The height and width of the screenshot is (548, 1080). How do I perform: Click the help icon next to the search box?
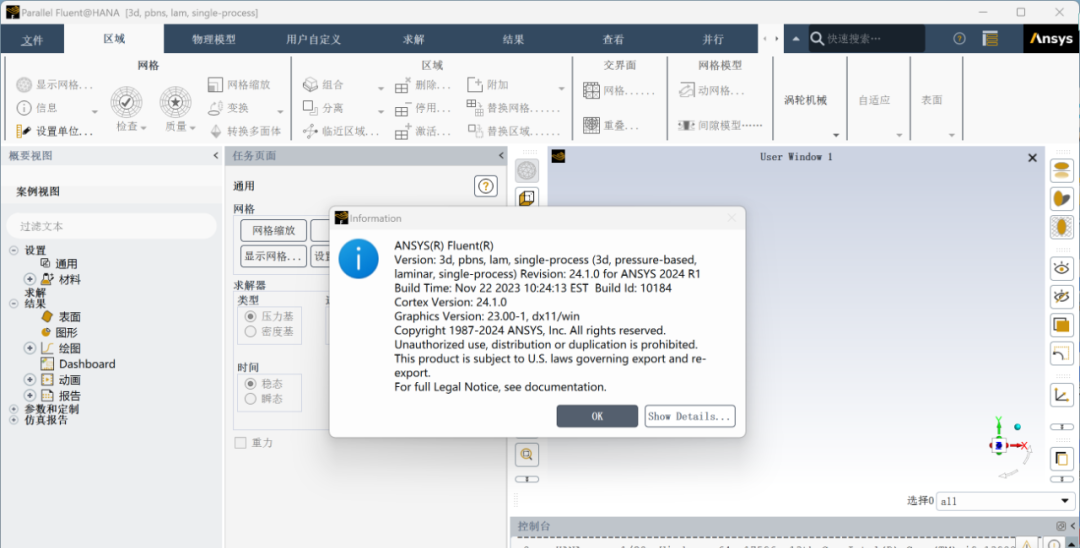coord(959,39)
